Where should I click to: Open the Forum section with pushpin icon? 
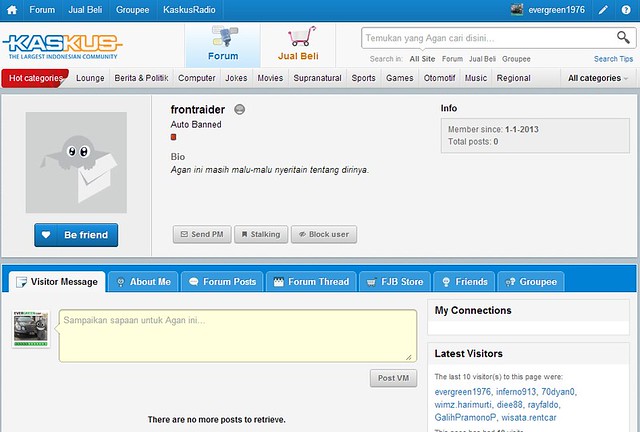tap(222, 45)
